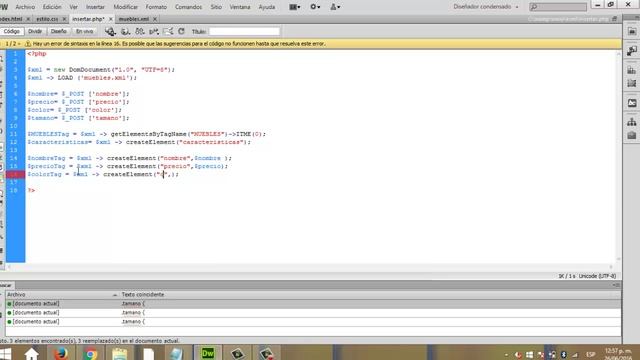Click line number 16 with error highlight
The image size is (640, 360).
15,174
